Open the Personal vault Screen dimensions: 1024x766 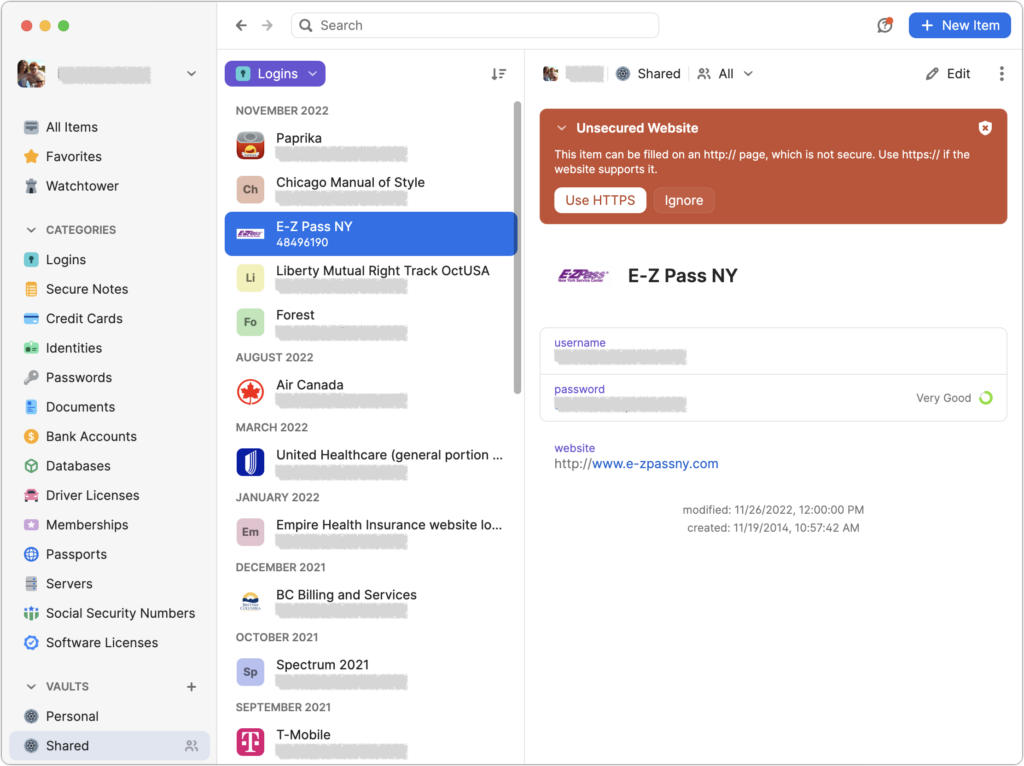[72, 716]
